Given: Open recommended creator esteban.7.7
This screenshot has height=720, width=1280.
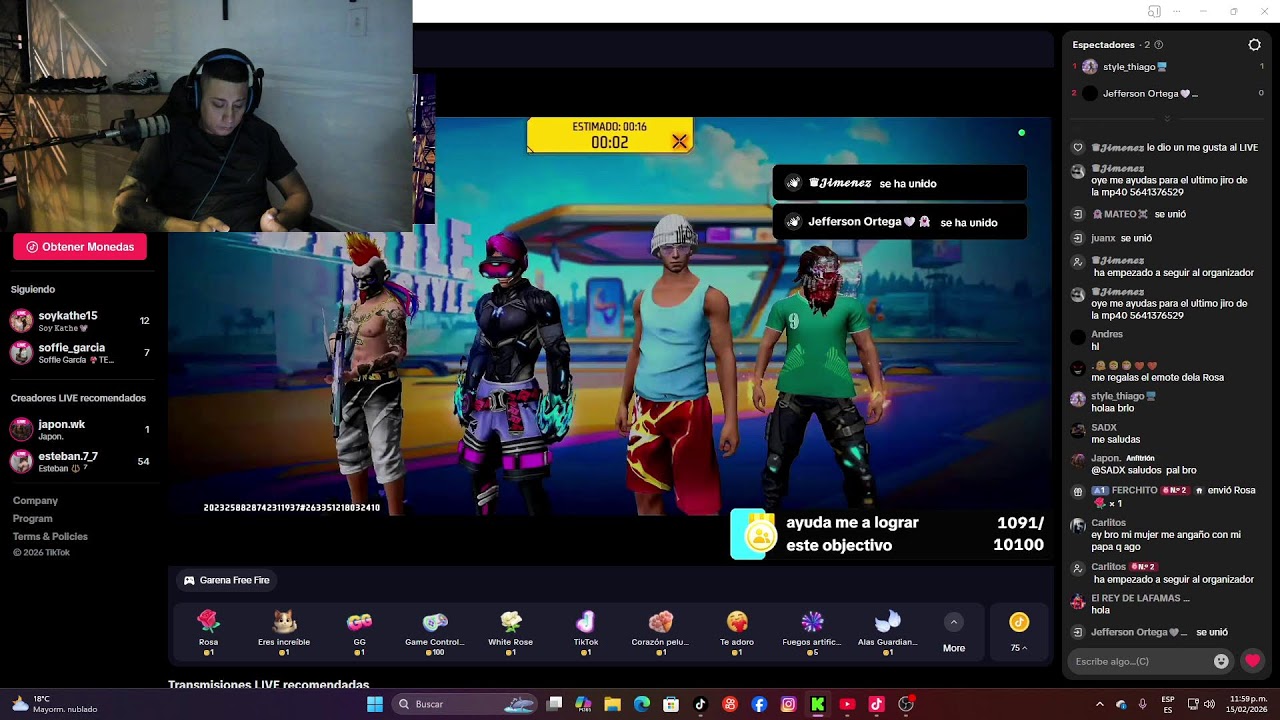Looking at the screenshot, I should pyautogui.click(x=80, y=461).
